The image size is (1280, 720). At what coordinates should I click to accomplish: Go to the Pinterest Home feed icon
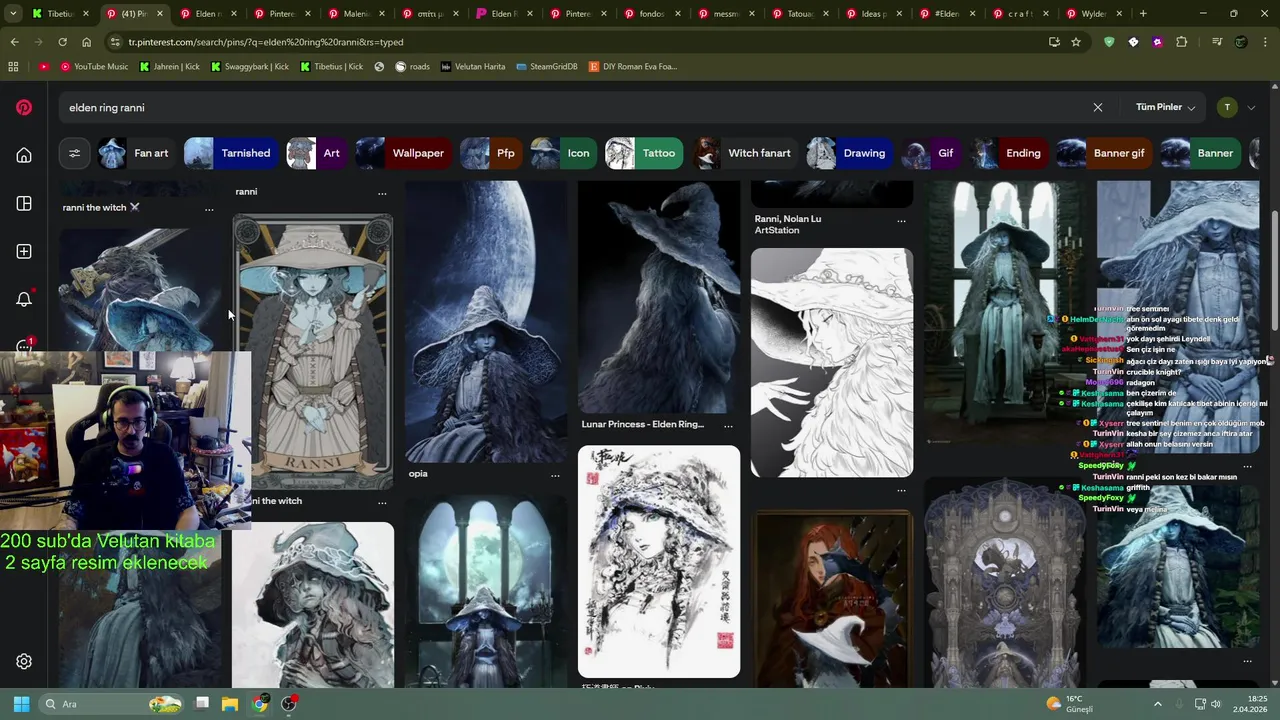[x=24, y=155]
